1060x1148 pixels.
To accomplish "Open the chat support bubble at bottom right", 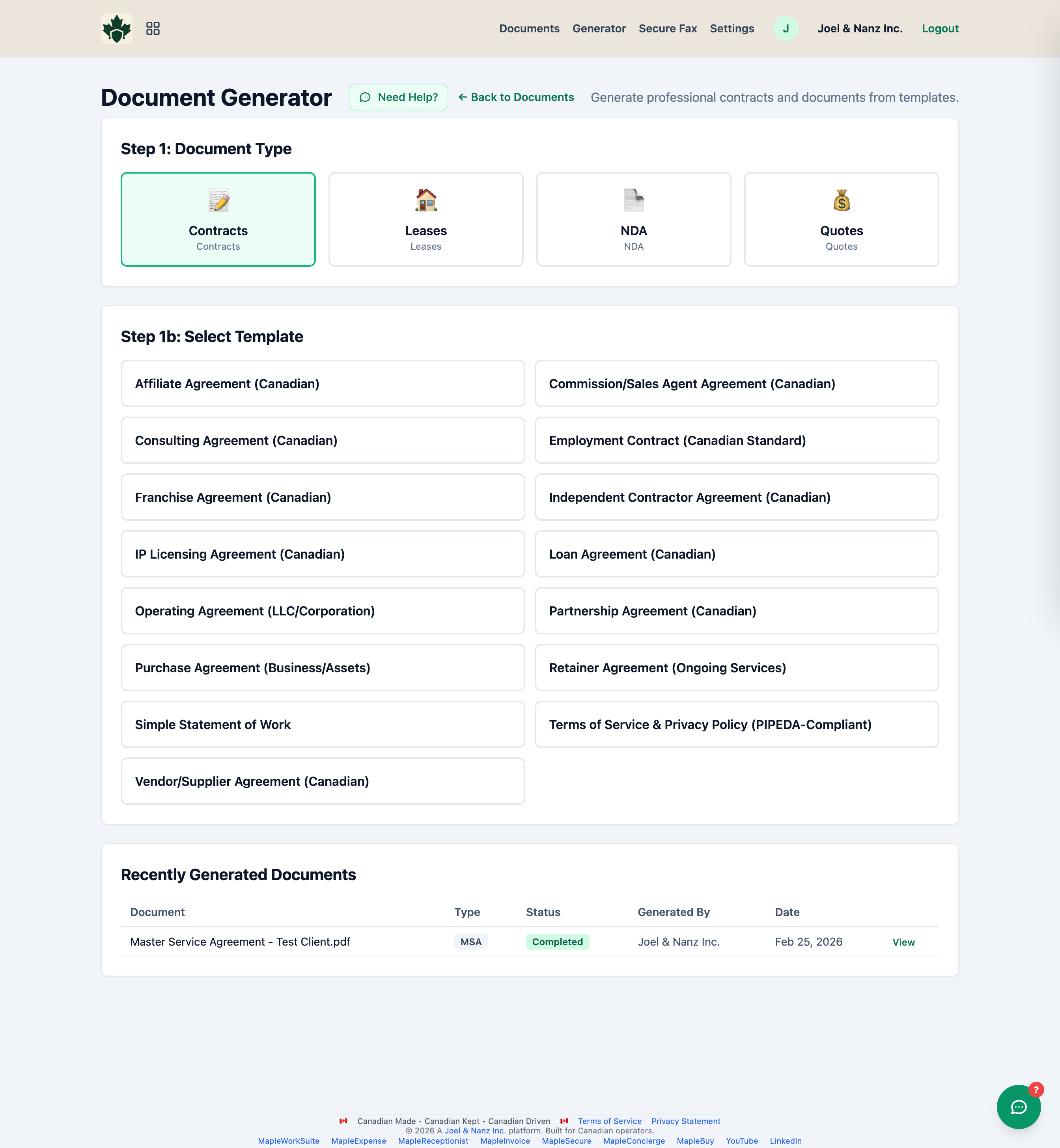I will (1019, 1107).
